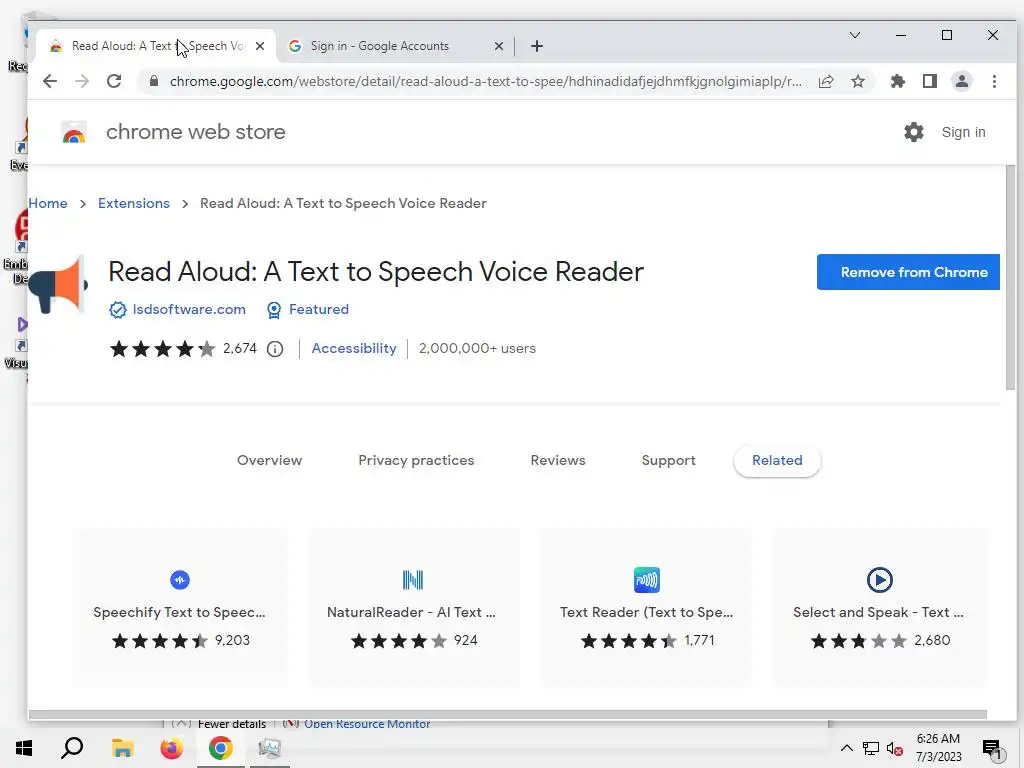
Task: Open Select and Speak - Text card
Action: point(880,607)
